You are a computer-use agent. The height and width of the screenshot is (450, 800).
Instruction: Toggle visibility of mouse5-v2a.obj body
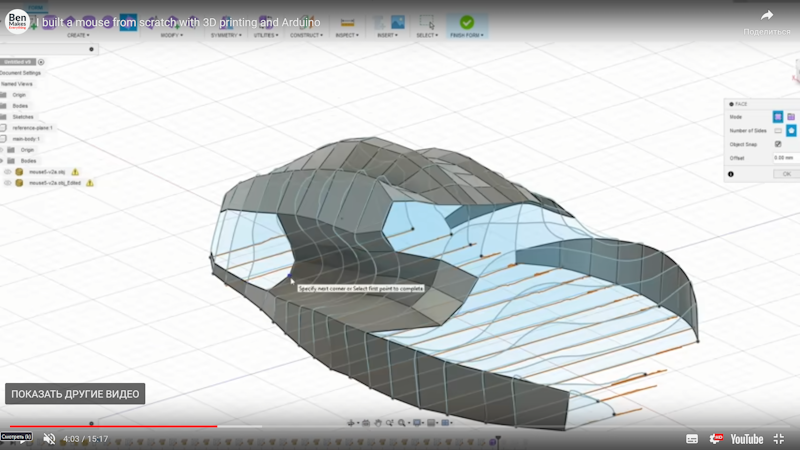(8, 172)
